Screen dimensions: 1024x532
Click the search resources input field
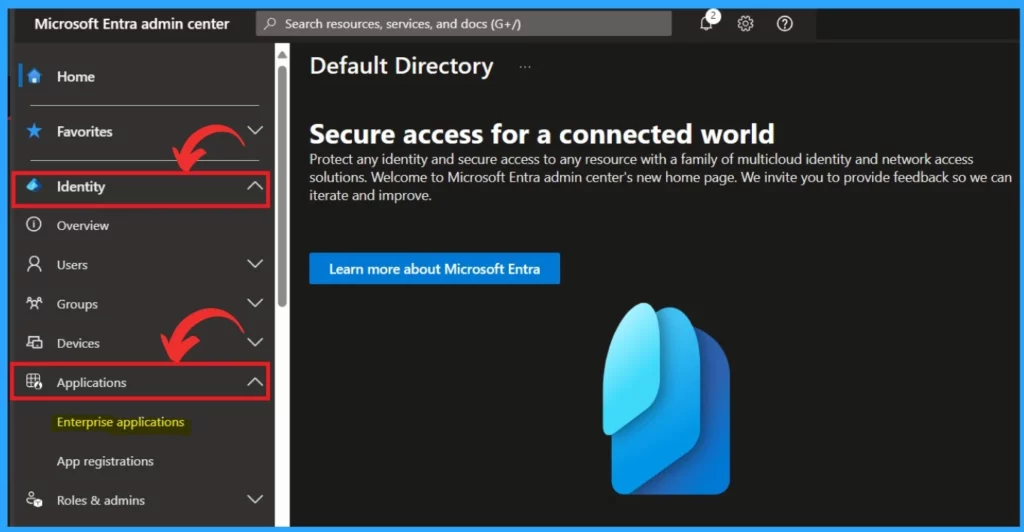464,23
